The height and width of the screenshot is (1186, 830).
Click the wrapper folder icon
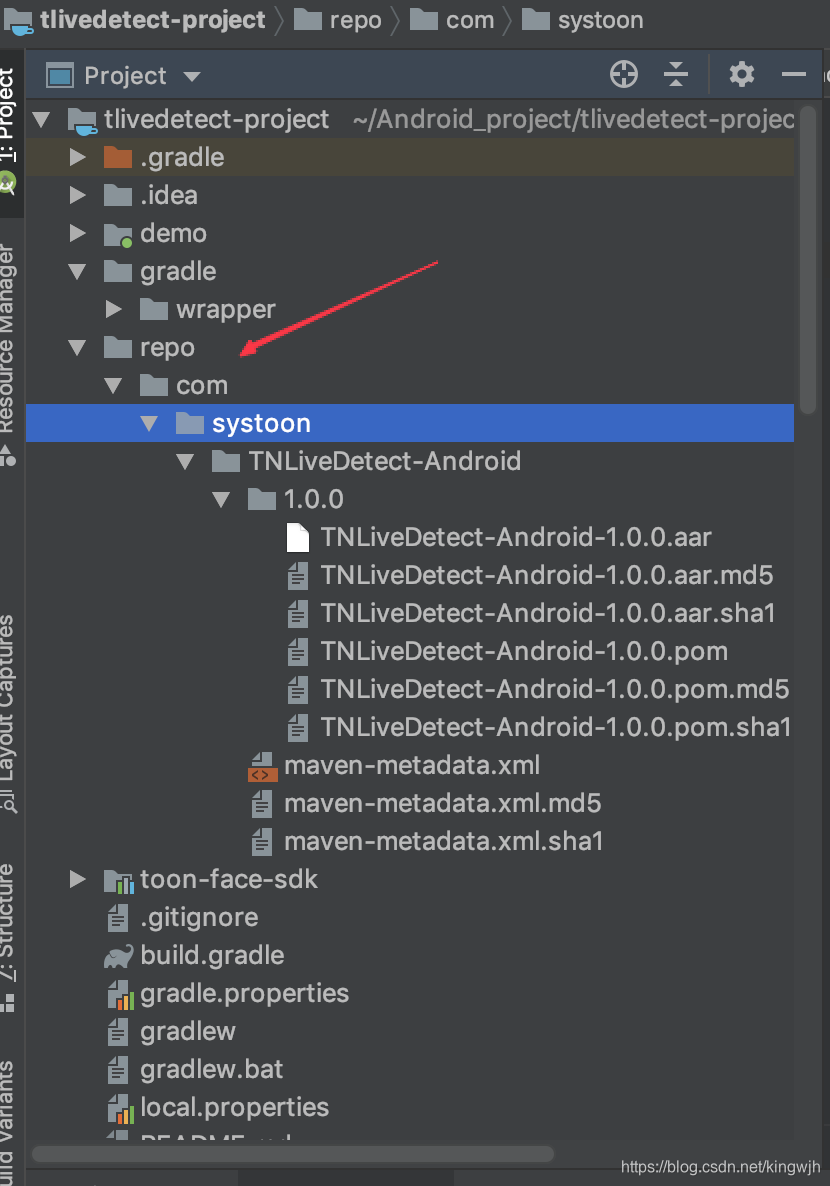(154, 309)
